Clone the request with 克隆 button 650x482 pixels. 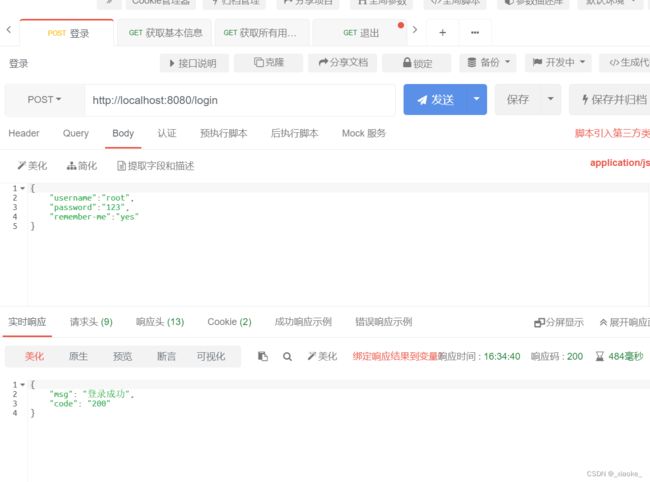tap(269, 63)
